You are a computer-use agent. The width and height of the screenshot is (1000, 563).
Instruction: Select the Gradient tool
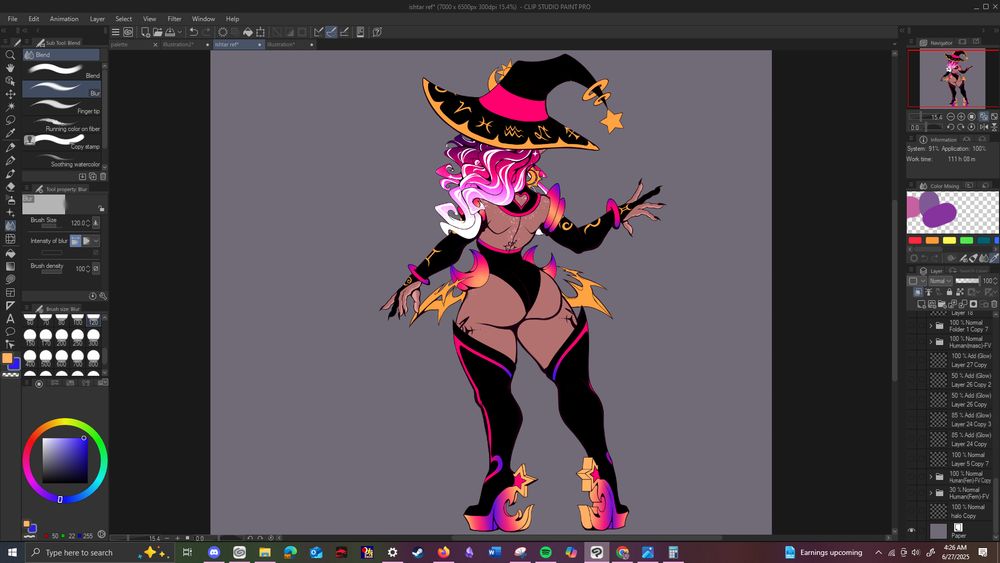coord(10,267)
